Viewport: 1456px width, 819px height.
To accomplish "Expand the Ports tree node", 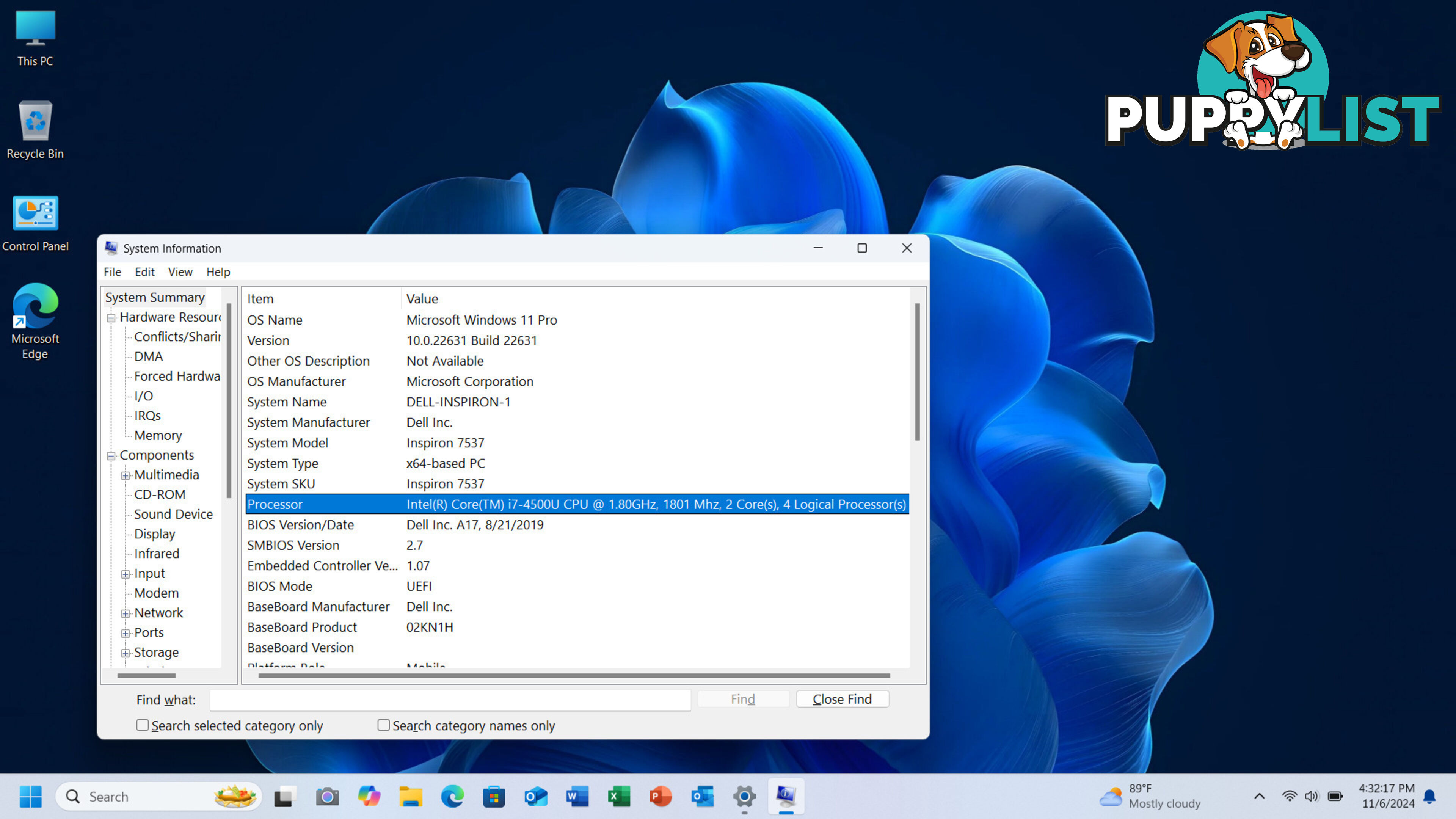I will pyautogui.click(x=126, y=633).
